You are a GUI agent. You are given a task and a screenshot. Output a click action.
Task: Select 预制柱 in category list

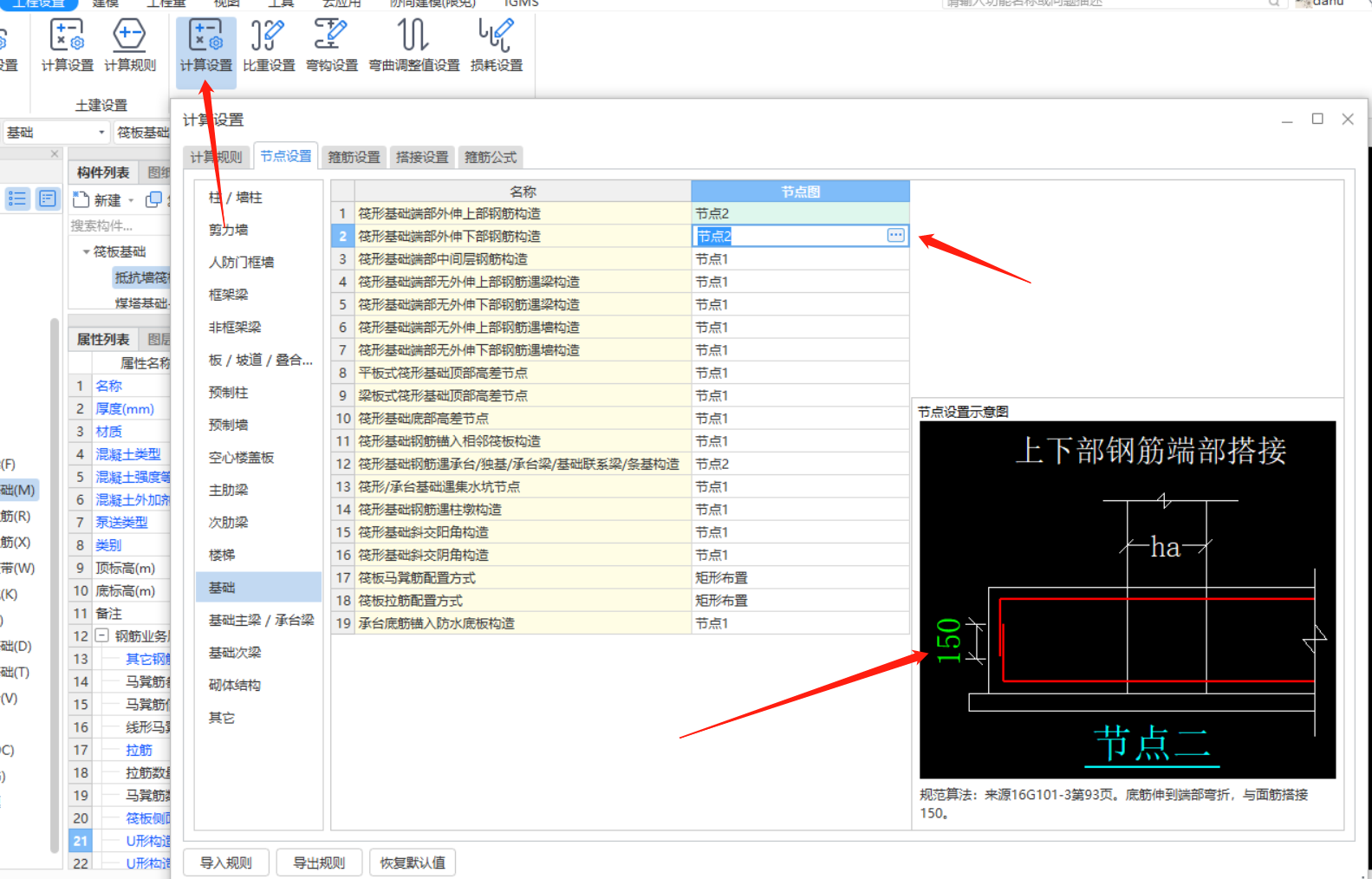(228, 393)
